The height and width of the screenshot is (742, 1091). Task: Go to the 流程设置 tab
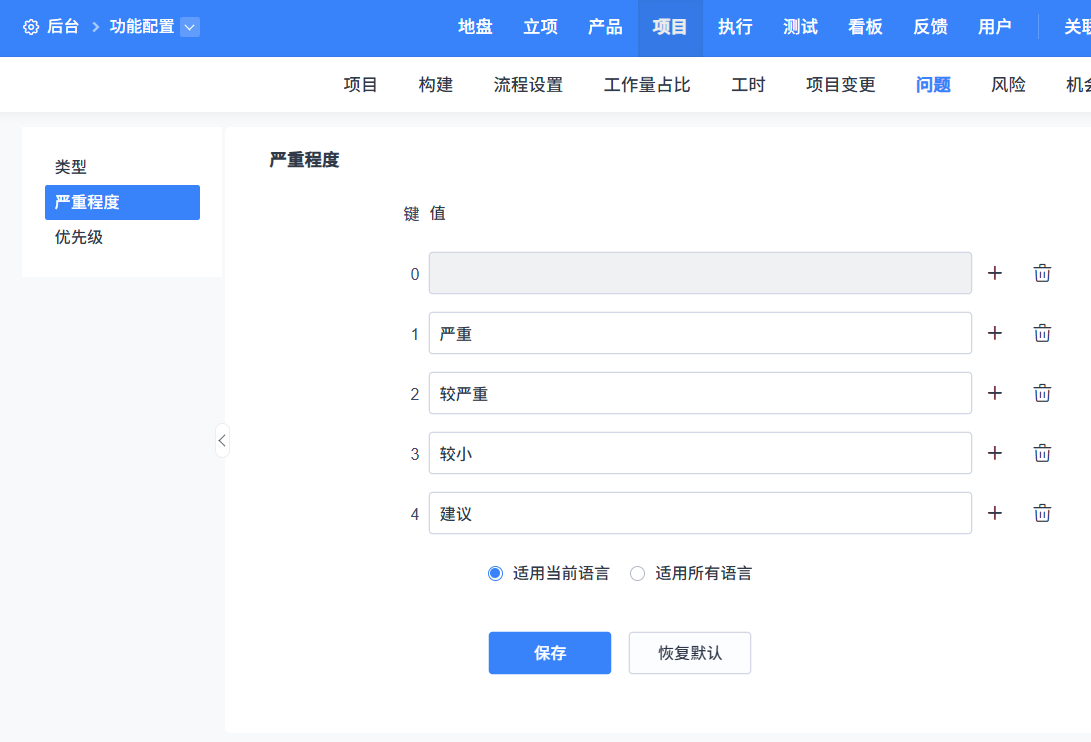click(x=528, y=85)
